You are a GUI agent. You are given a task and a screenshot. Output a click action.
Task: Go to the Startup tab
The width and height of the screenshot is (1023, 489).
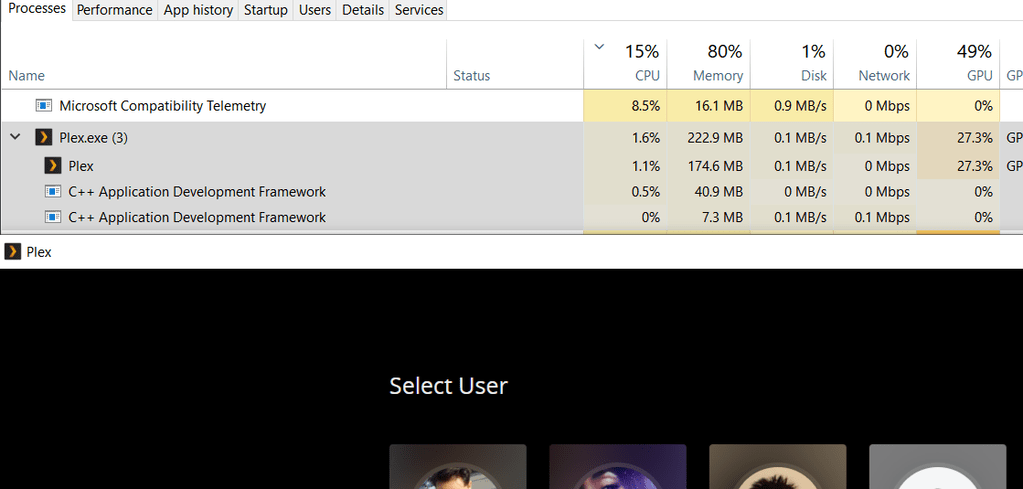coord(266,10)
